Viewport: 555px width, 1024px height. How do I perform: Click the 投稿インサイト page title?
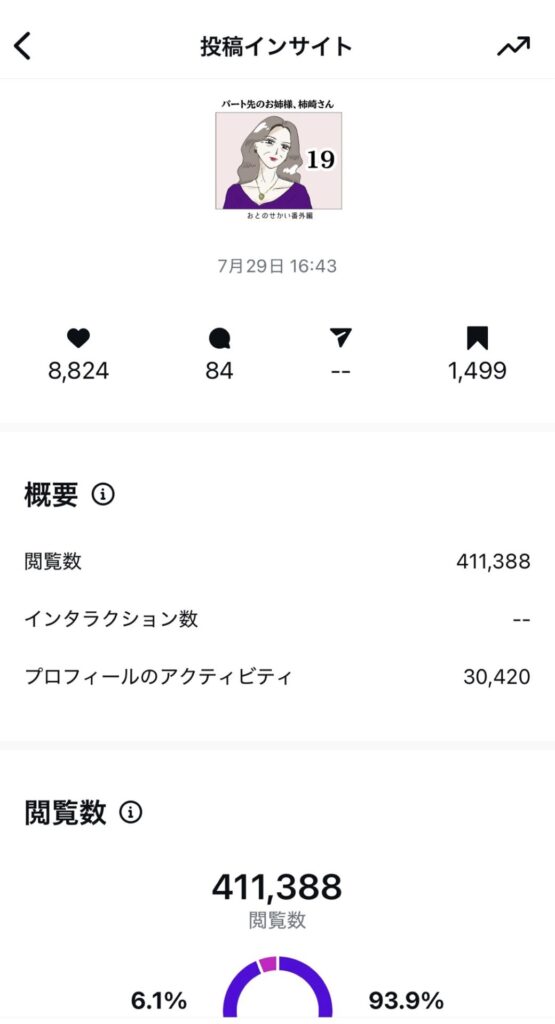click(276, 47)
